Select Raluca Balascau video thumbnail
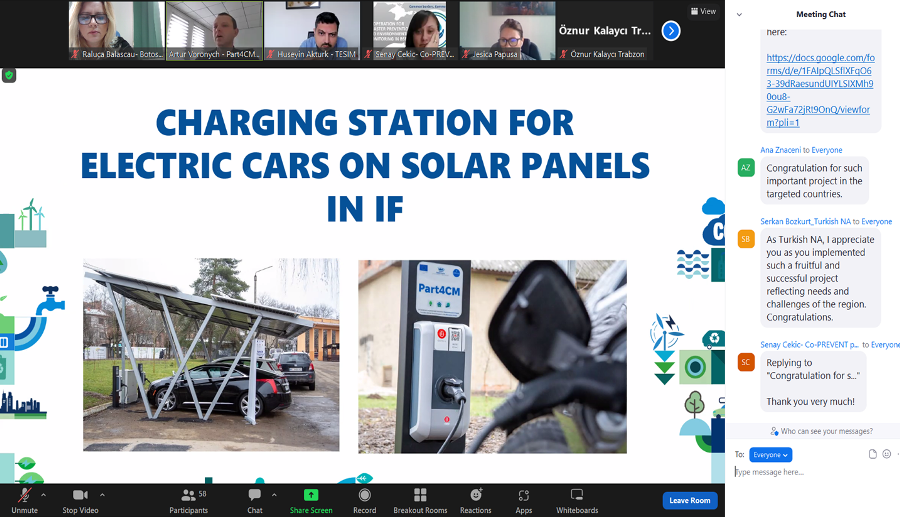Image resolution: width=900 pixels, height=517 pixels. (117, 30)
